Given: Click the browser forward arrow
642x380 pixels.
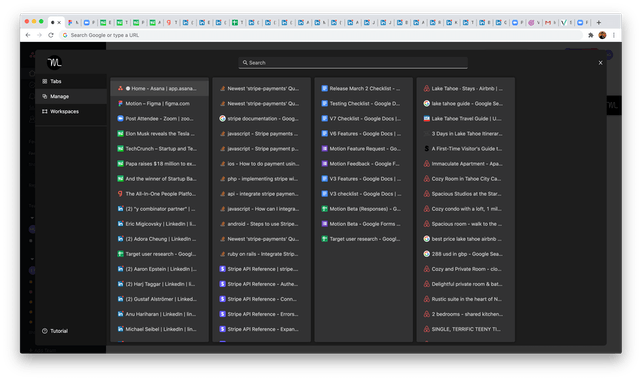Looking at the screenshot, I should [39, 35].
